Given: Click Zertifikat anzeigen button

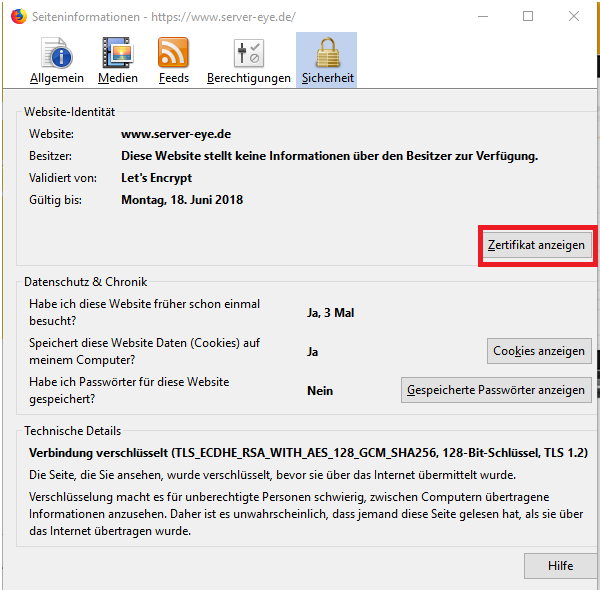Looking at the screenshot, I should point(536,245).
